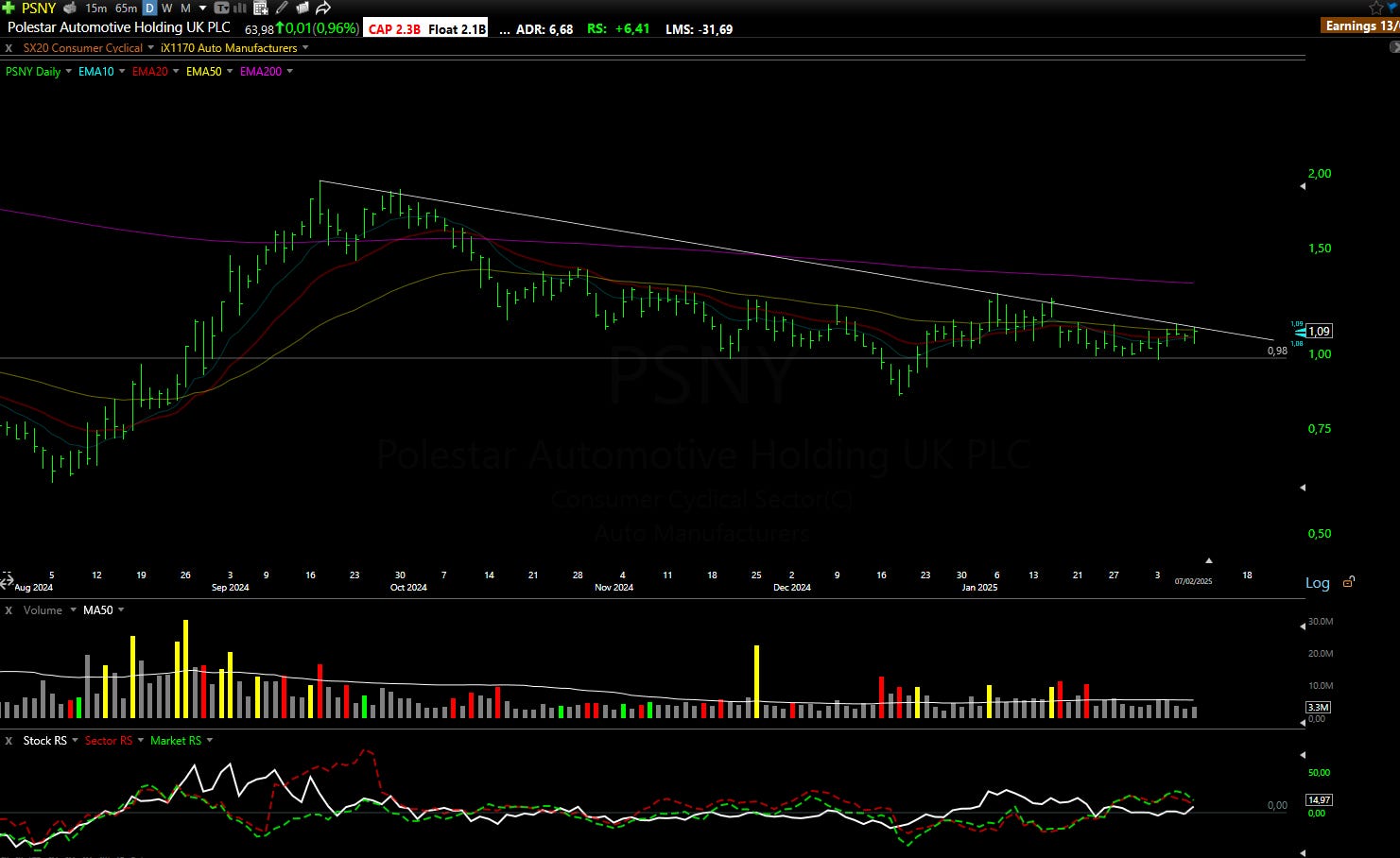
Task: Click the panel expand chevron at right edge
Action: coord(1394,47)
